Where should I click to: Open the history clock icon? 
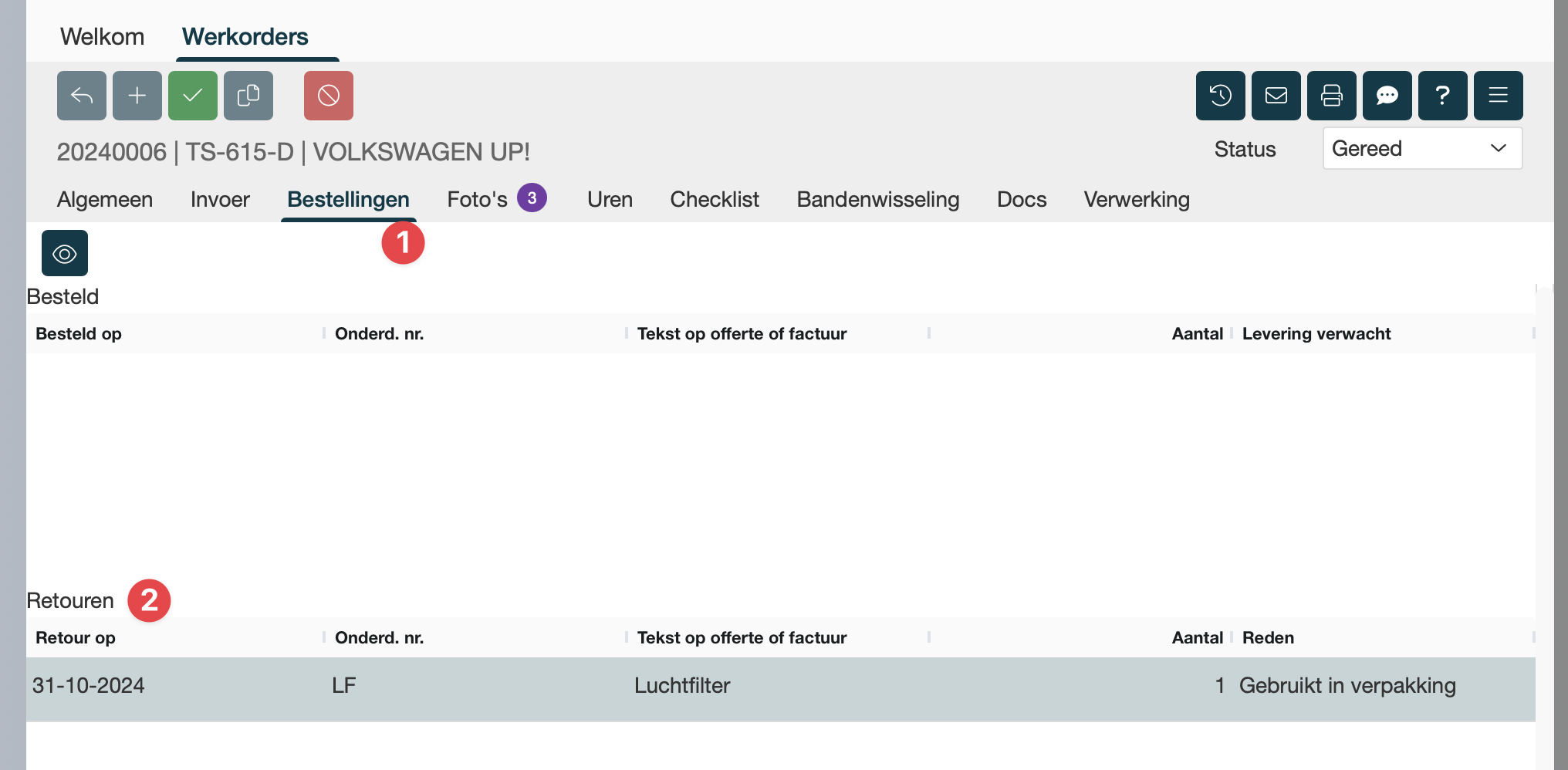pyautogui.click(x=1221, y=96)
